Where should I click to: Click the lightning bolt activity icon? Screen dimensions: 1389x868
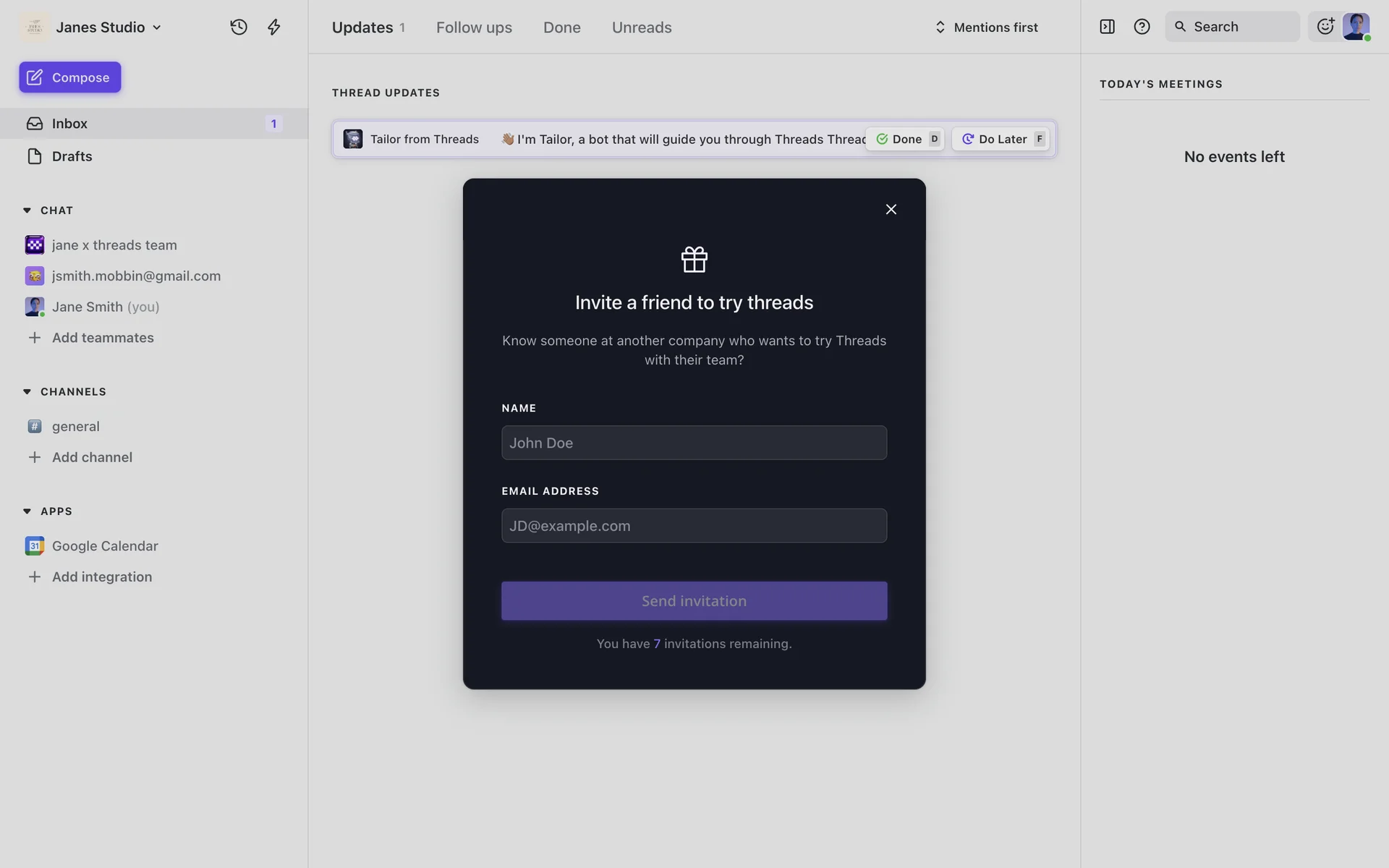(x=273, y=27)
